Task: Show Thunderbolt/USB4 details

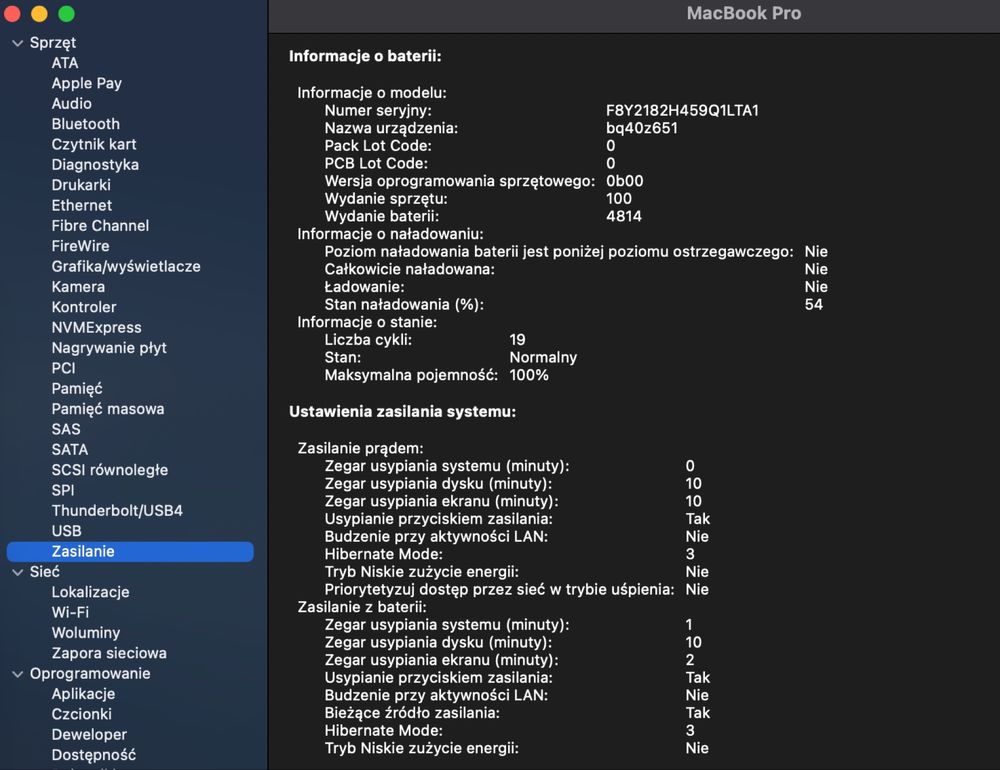Action: coord(117,511)
